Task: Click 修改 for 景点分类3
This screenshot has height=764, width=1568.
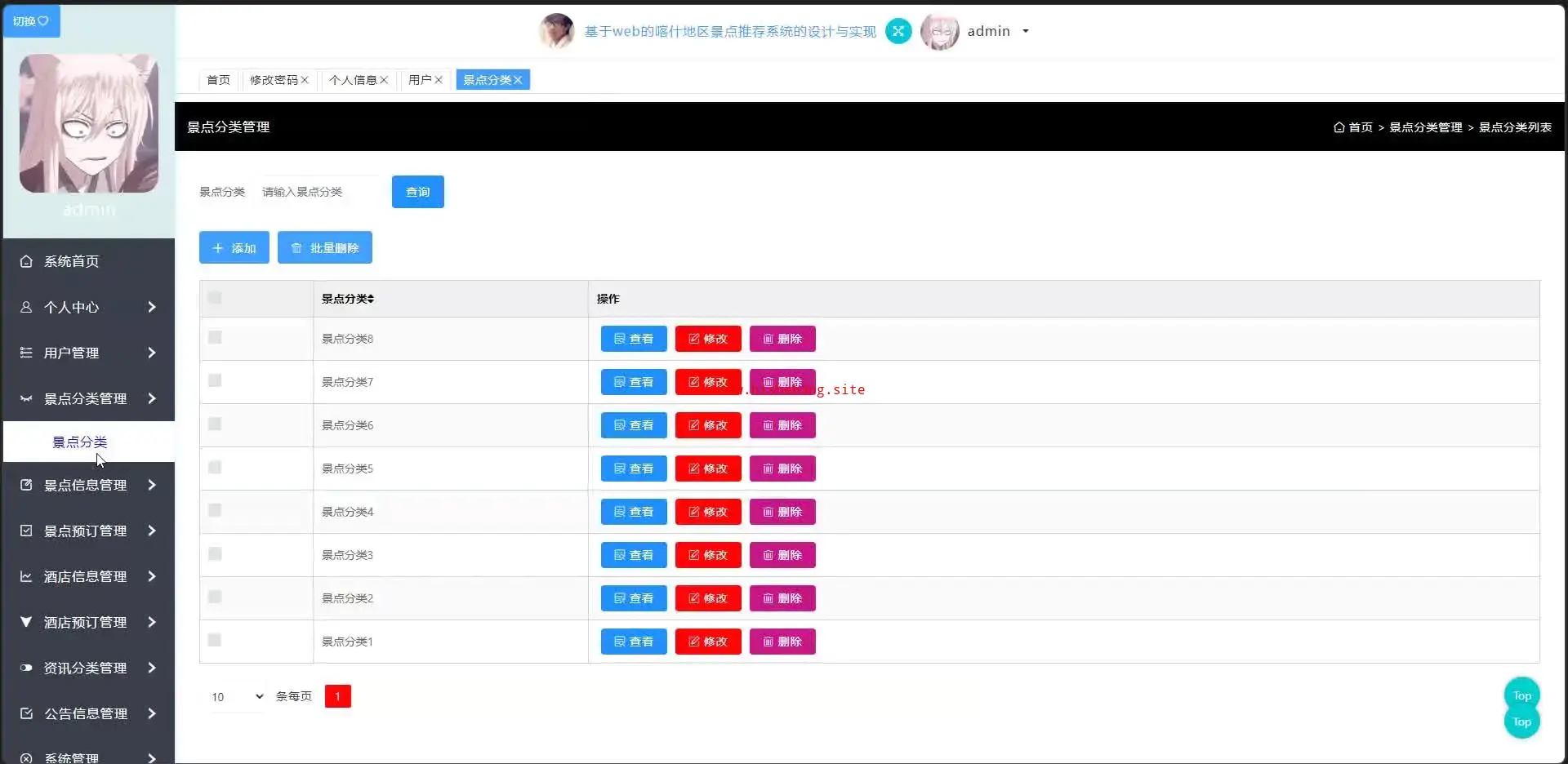Action: (708, 555)
